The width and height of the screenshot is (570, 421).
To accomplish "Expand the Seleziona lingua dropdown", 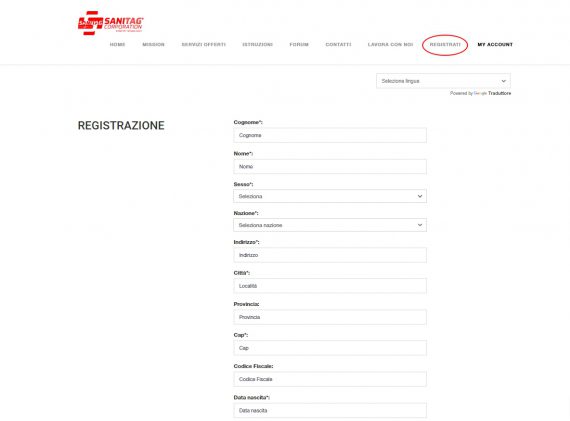I will click(x=443, y=81).
